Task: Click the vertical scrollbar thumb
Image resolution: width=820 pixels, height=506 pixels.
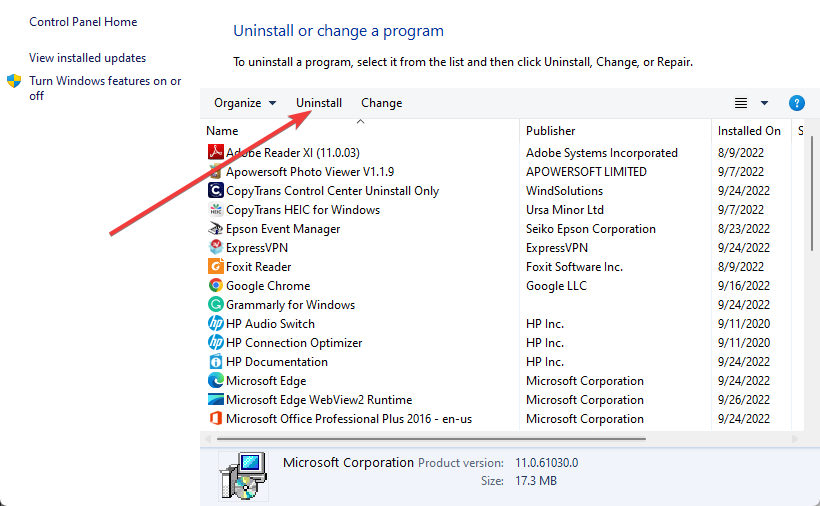Action: (812, 193)
